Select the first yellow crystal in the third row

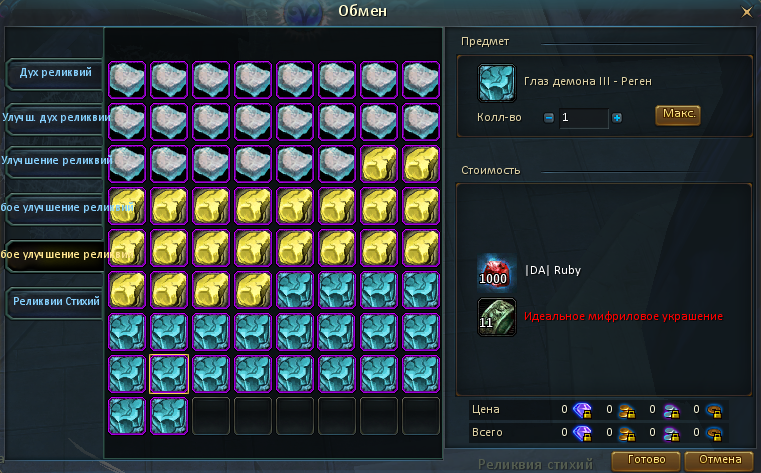(x=379, y=164)
